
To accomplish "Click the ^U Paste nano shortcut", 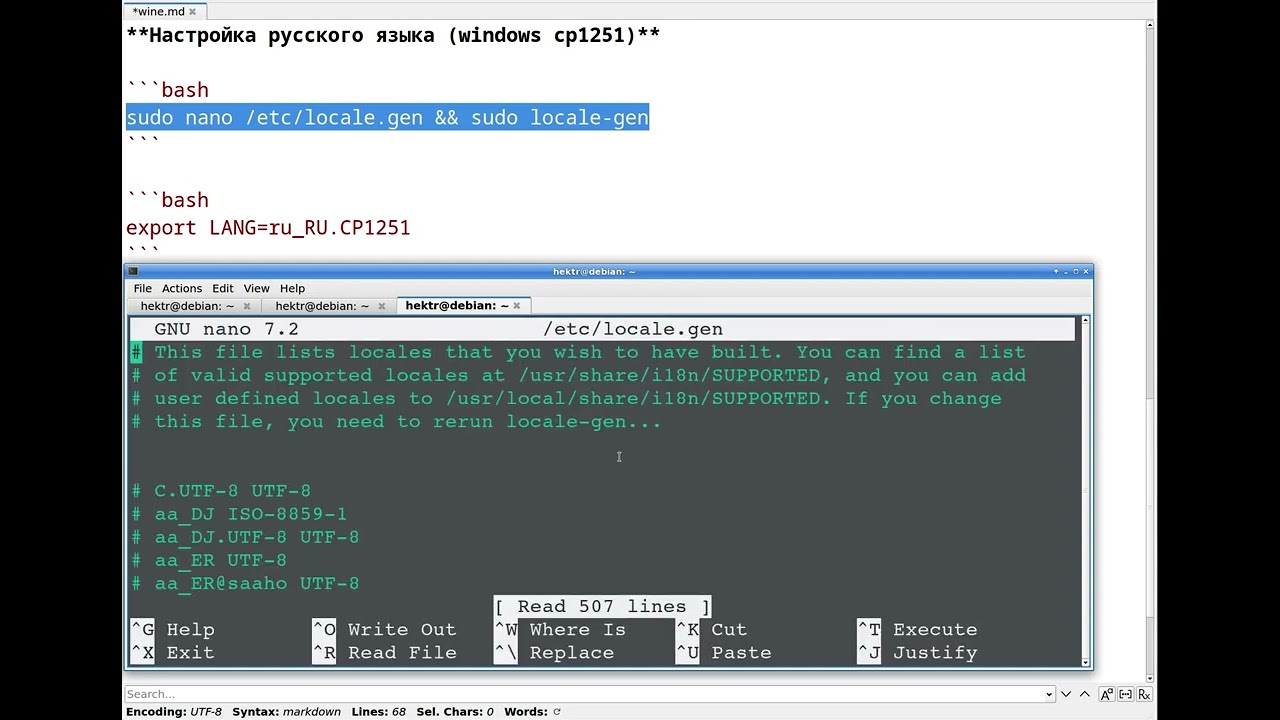I will (724, 653).
